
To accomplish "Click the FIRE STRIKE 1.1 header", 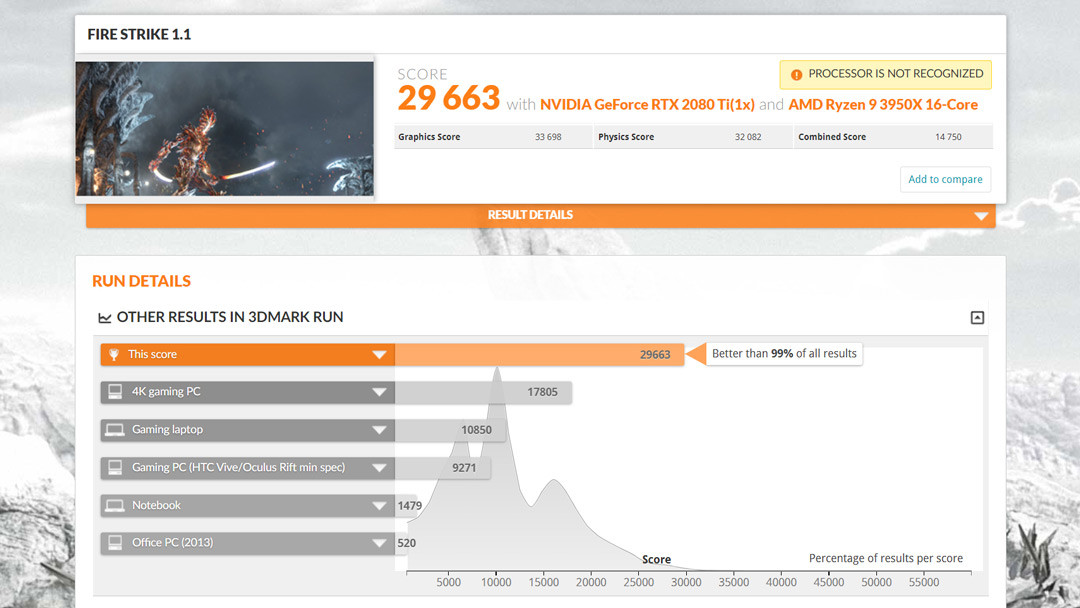I will pyautogui.click(x=140, y=34).
